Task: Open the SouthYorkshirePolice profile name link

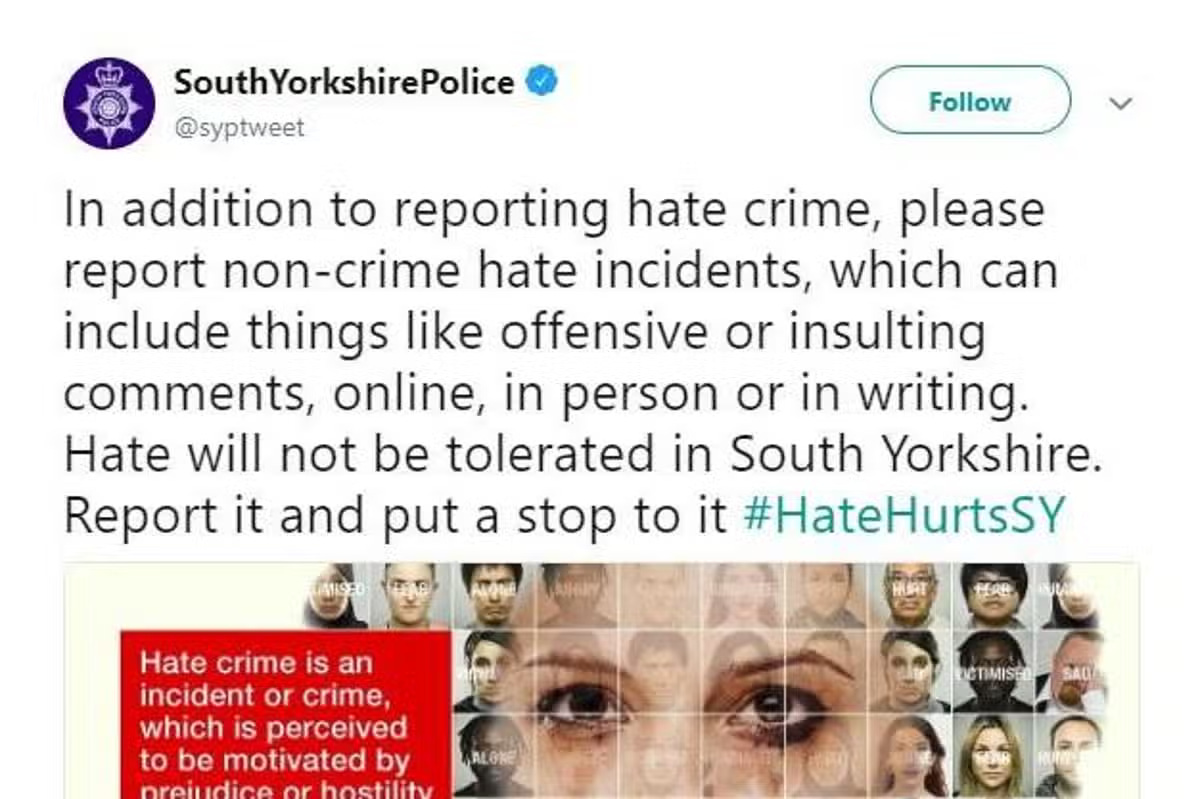Action: (343, 81)
